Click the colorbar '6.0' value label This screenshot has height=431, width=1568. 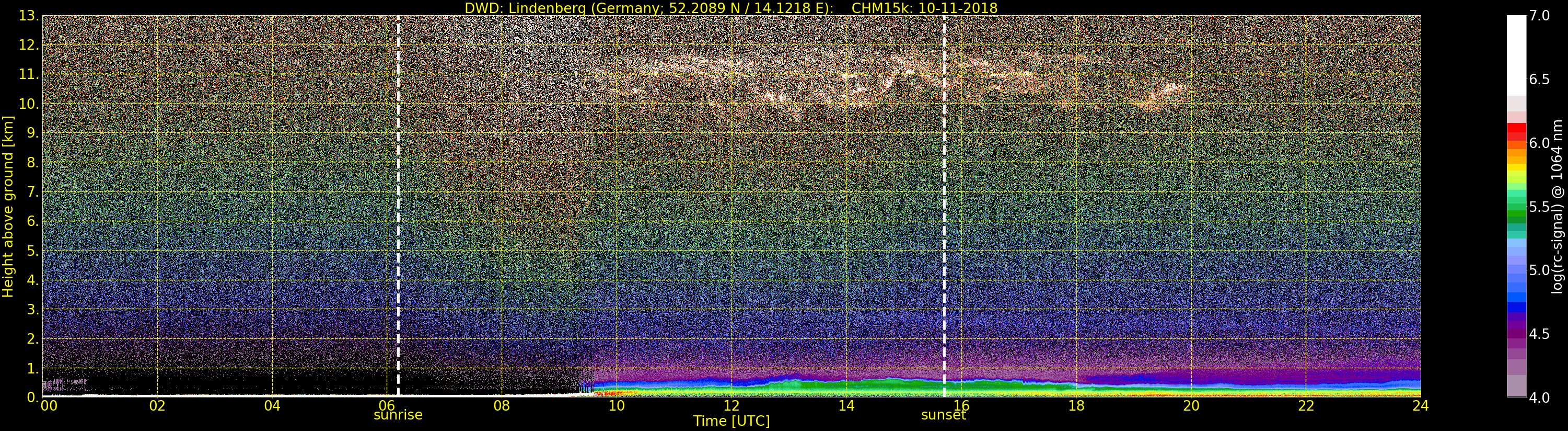[x=1539, y=143]
